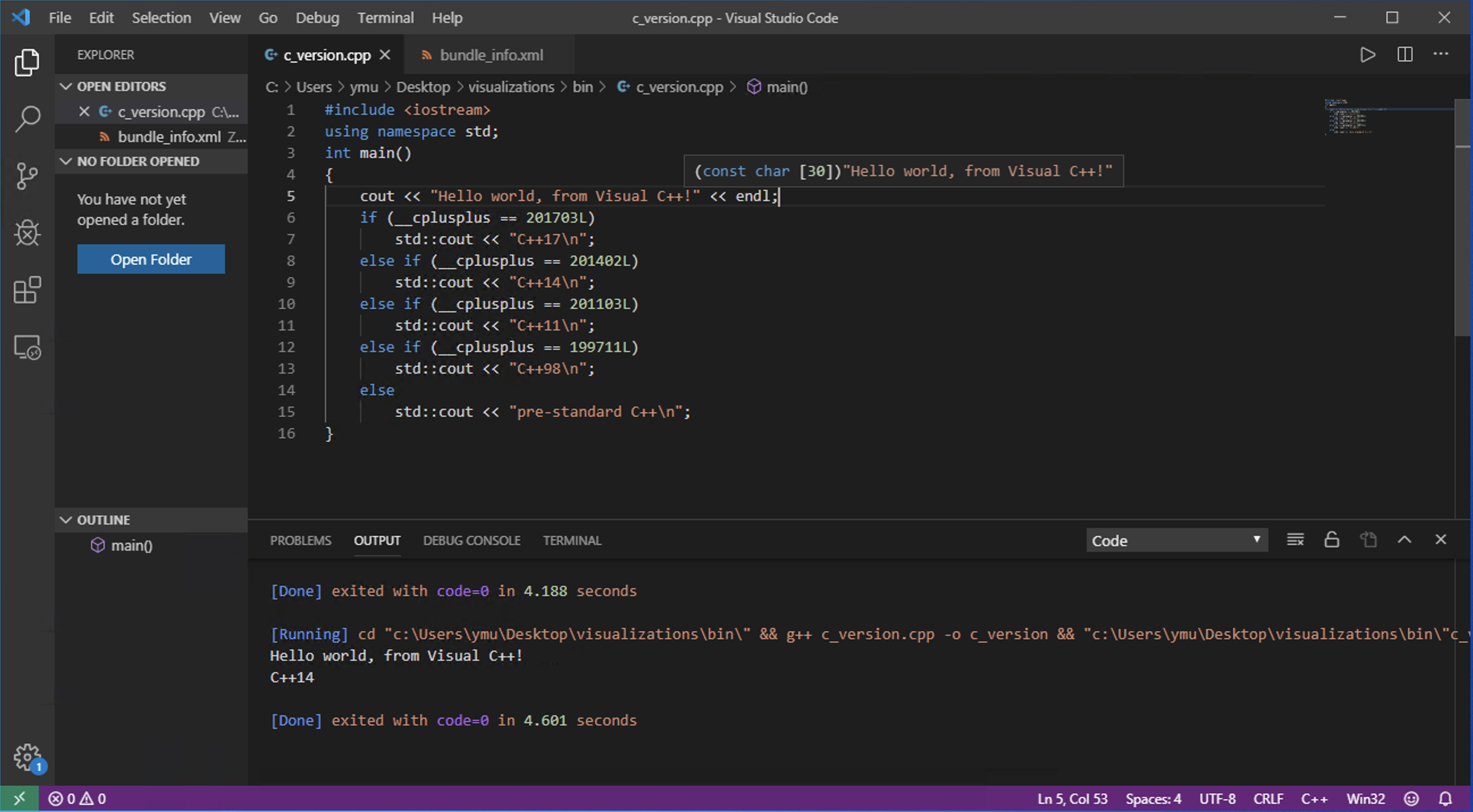
Task: Switch to the bundle_info.xml tab
Action: tap(491, 55)
